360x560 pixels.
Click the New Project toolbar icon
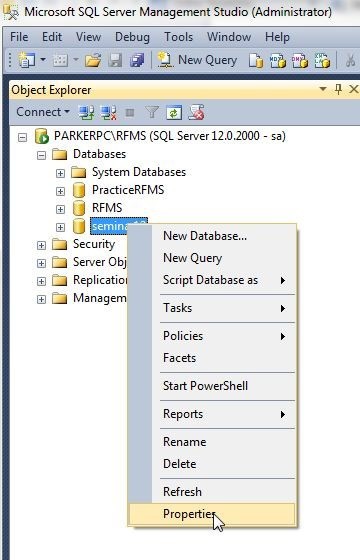point(27,60)
